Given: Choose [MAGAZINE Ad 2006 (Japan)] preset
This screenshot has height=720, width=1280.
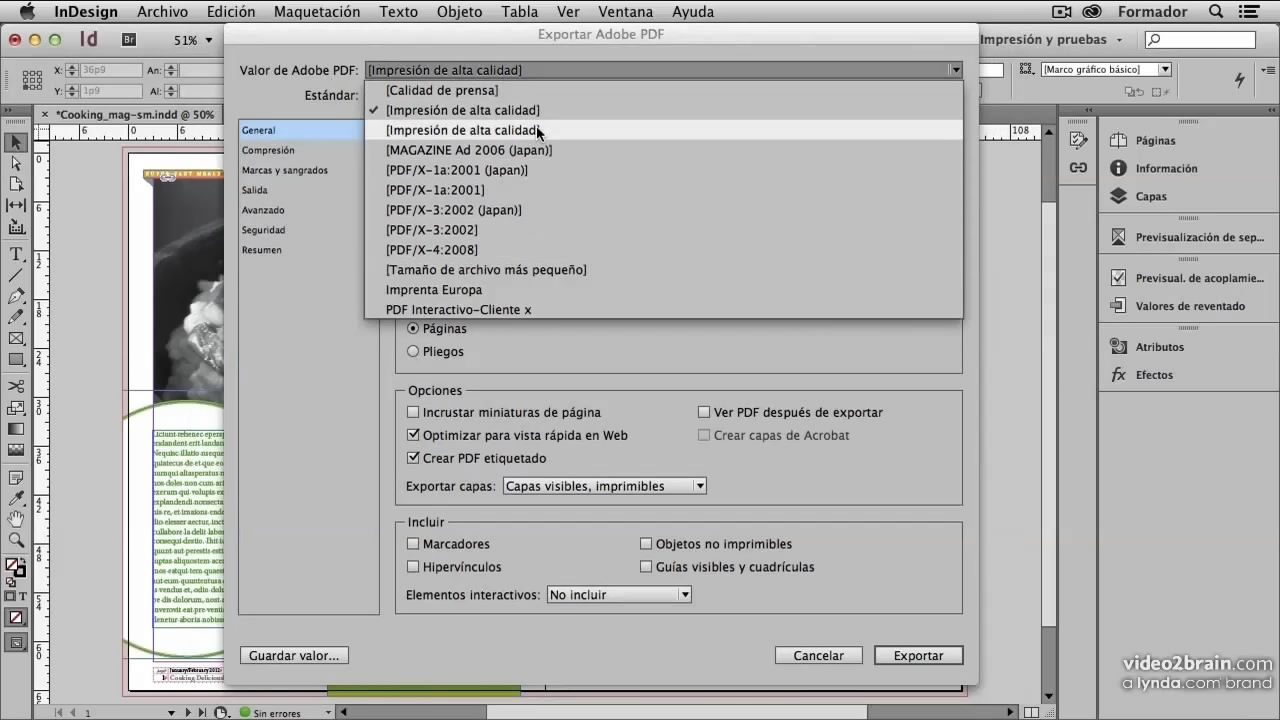Looking at the screenshot, I should [x=663, y=150].
